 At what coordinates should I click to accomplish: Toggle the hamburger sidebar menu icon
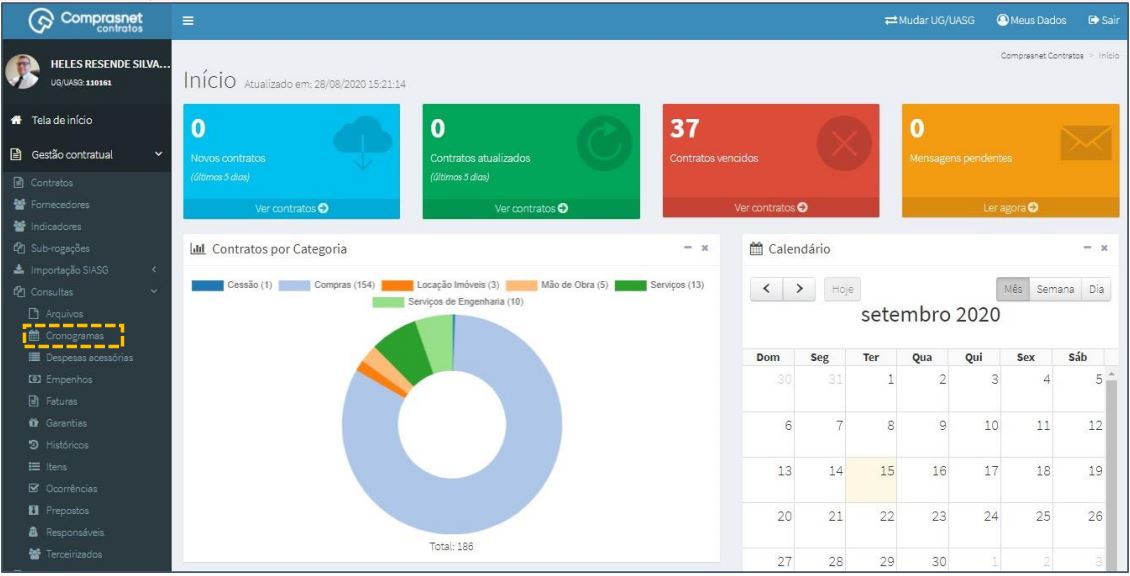click(188, 21)
